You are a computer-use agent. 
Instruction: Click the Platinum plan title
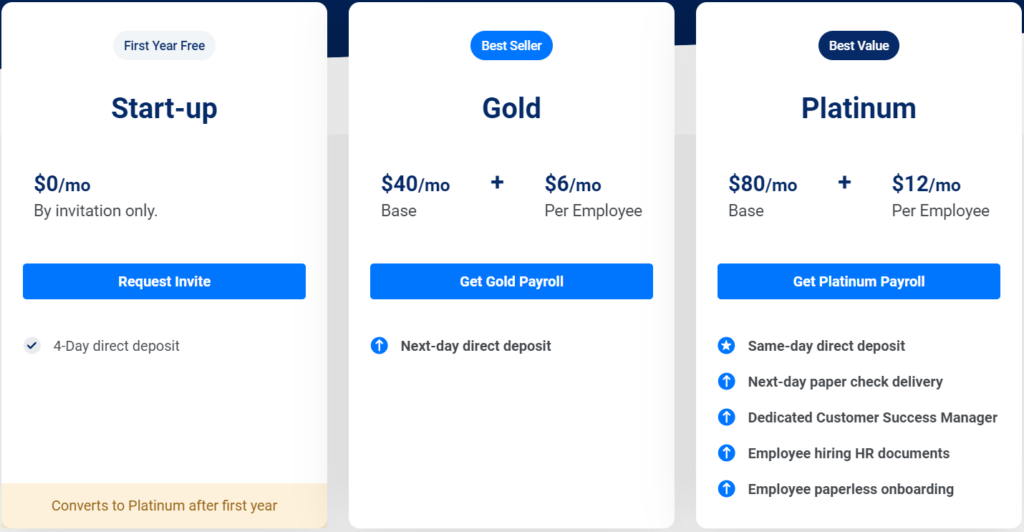click(858, 108)
